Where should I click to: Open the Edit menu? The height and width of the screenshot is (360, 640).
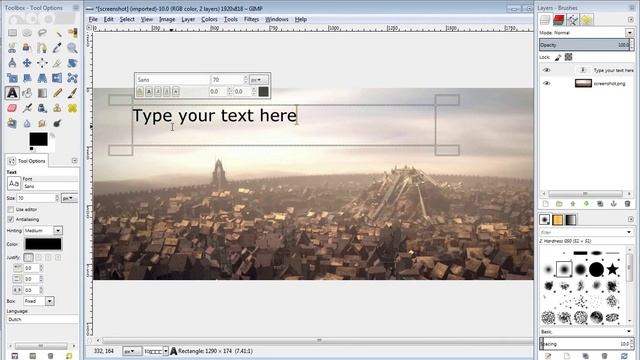(x=109, y=19)
